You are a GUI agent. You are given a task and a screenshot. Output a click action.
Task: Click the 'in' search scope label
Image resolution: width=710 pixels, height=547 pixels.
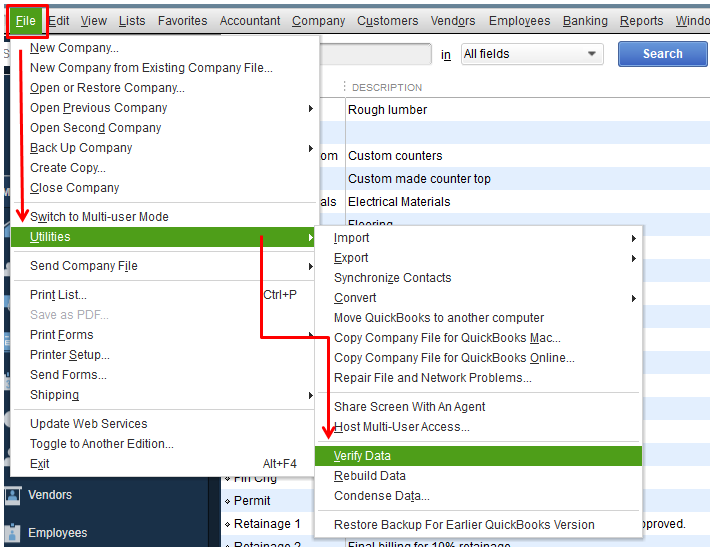tap(446, 55)
